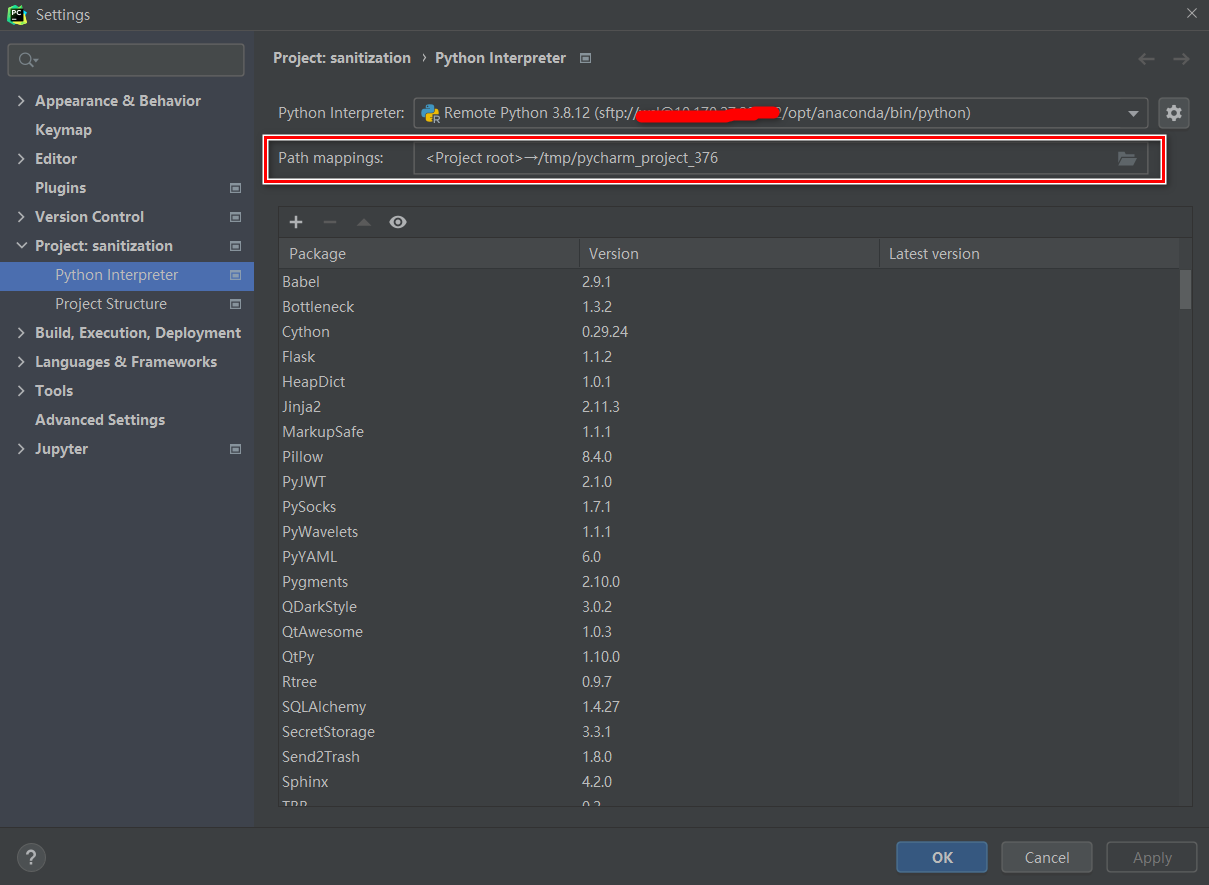Click the breadcrumb project-level icon
Image resolution: width=1209 pixels, height=885 pixels.
point(586,58)
